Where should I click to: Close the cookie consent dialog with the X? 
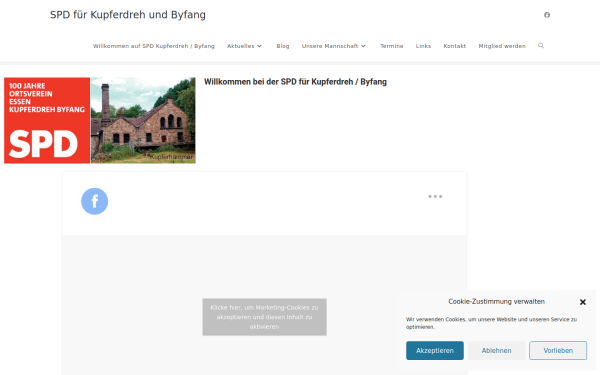pyautogui.click(x=582, y=302)
